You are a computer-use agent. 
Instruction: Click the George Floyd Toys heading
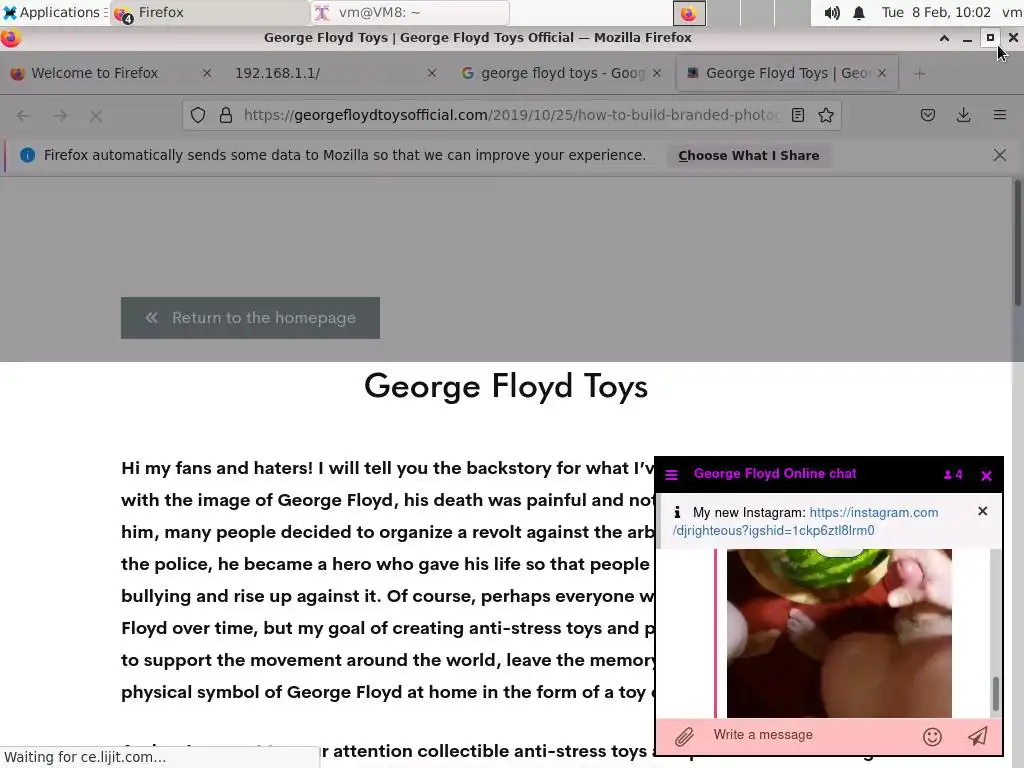(506, 386)
